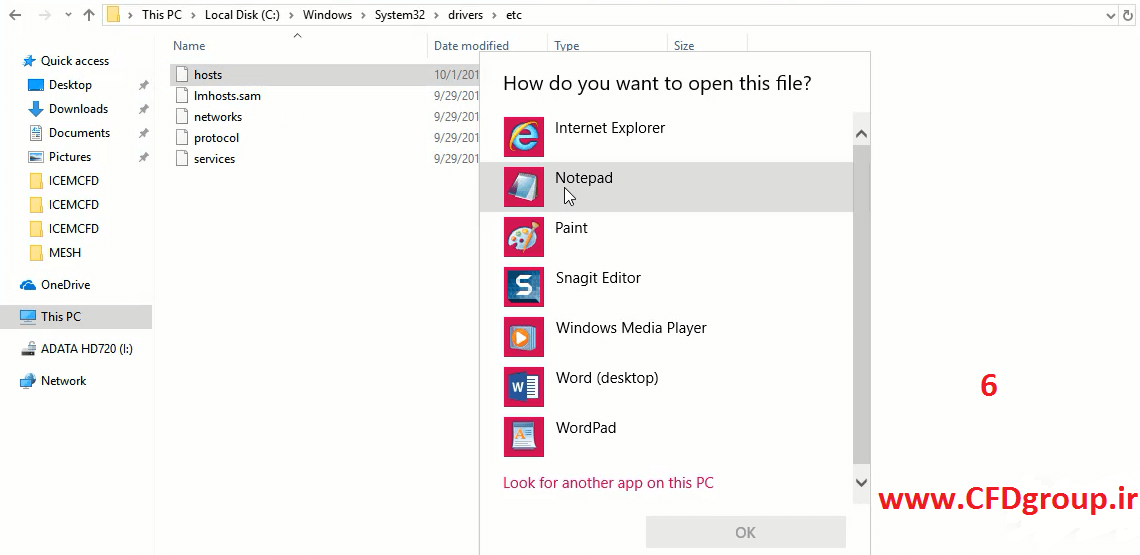Sort files by Date modified column
Screen dimensions: 1140x555
471,45
